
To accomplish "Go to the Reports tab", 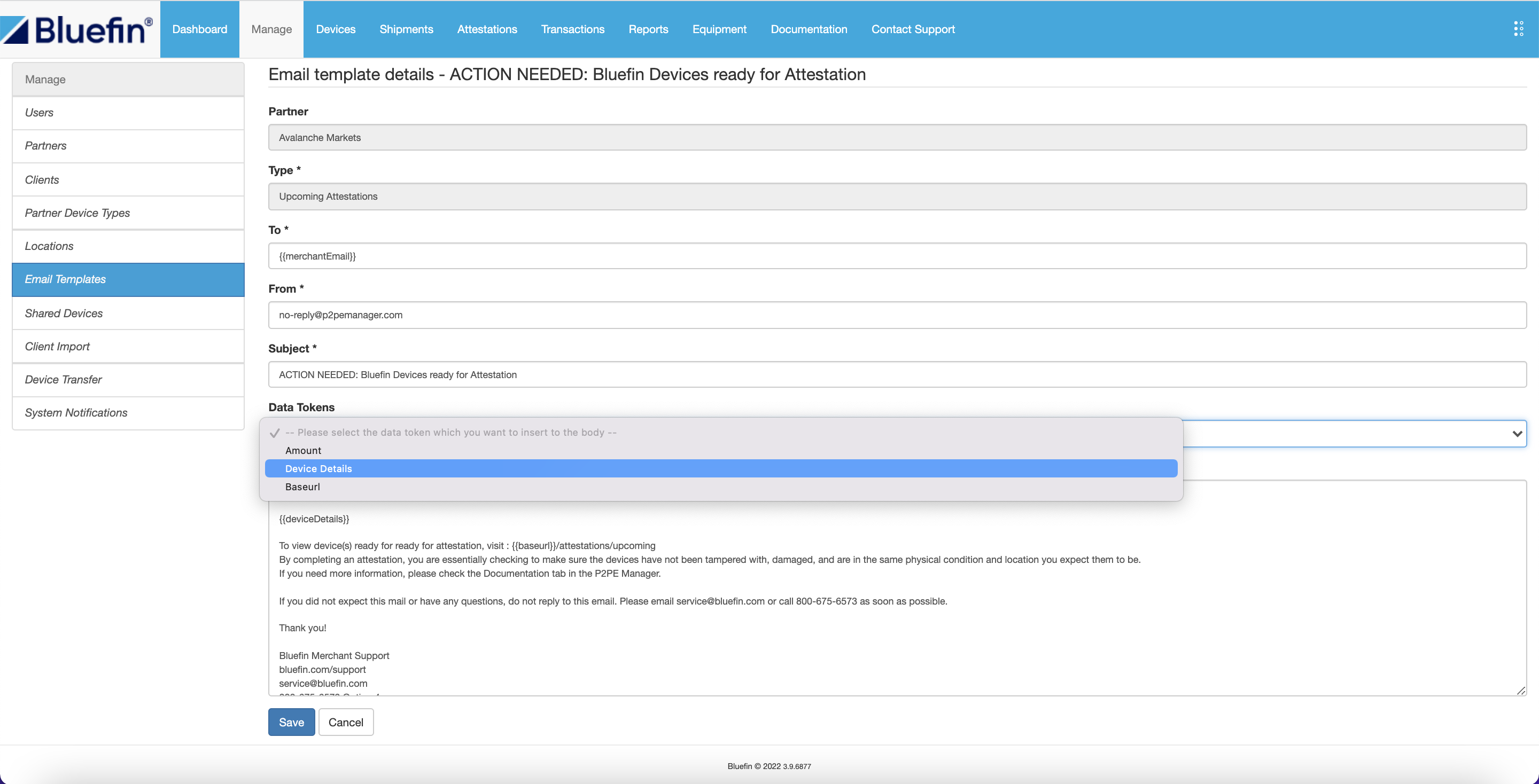I will point(648,29).
